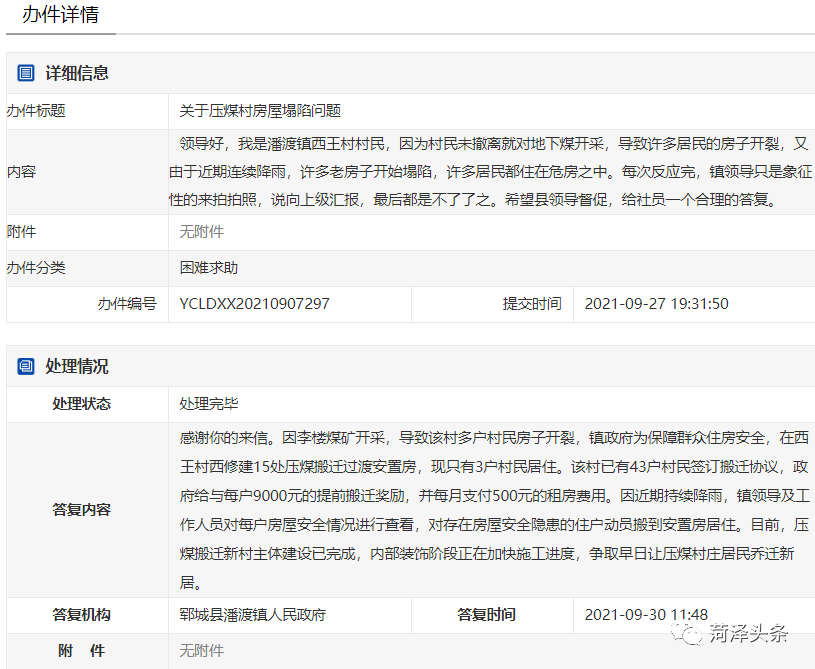The image size is (815, 669).
Task: Click the agency 郓城县潘渡镇人民政府
Action: click(252, 615)
